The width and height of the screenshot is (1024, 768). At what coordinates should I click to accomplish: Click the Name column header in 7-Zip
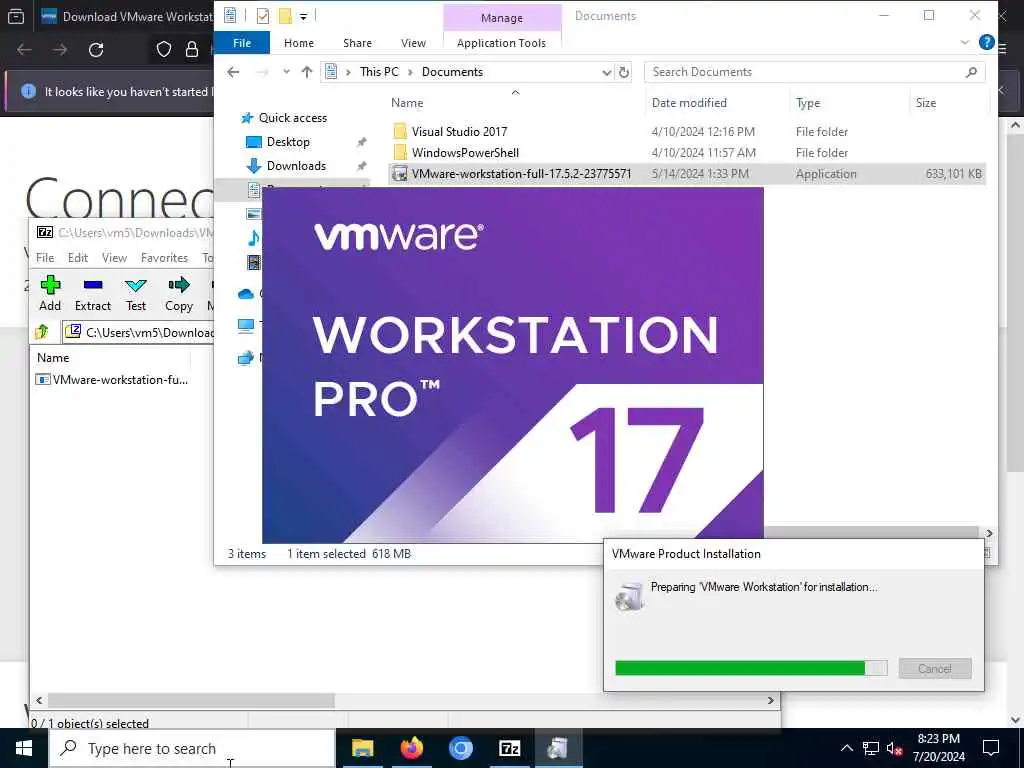click(53, 357)
